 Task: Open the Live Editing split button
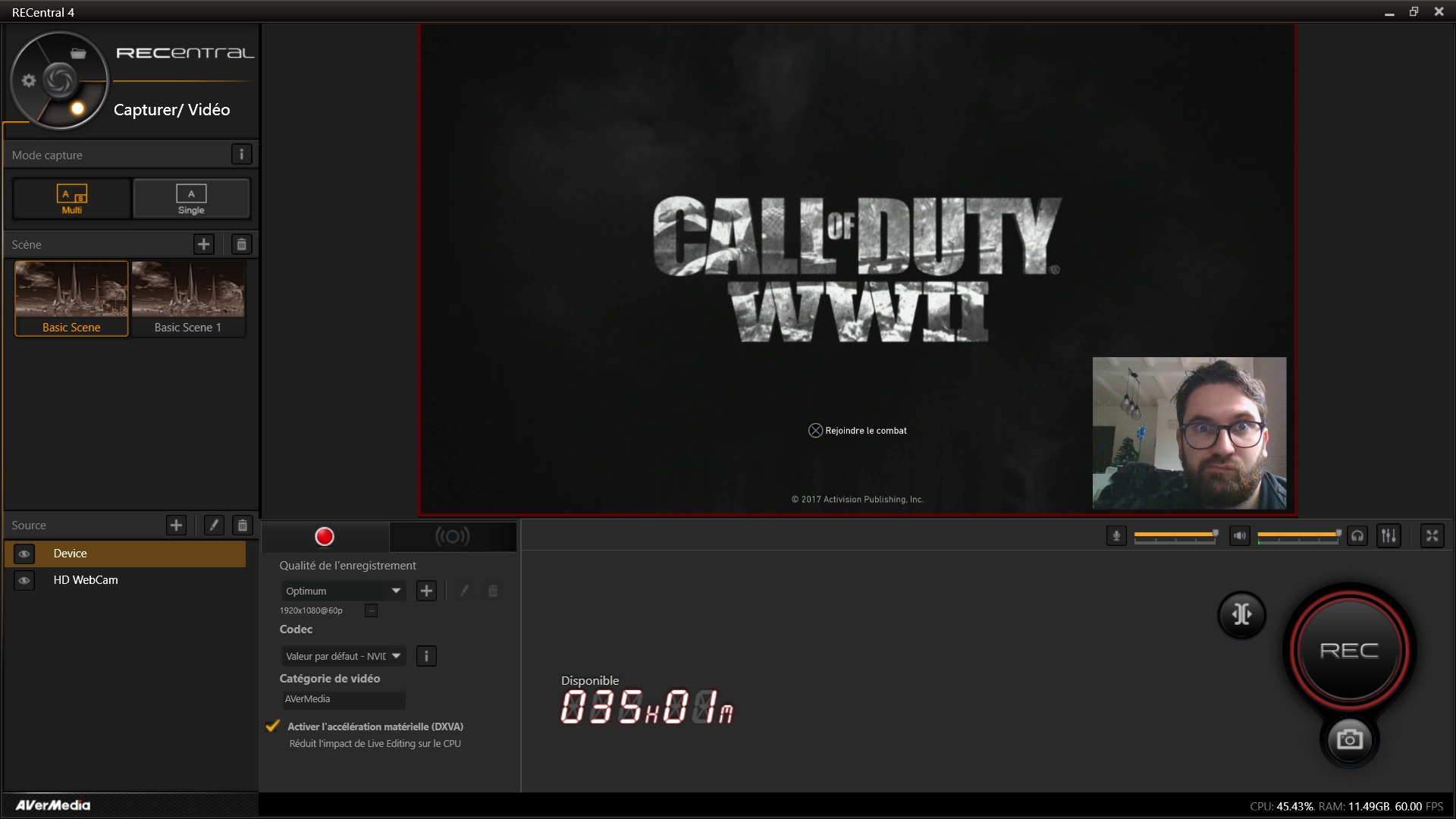1241,613
